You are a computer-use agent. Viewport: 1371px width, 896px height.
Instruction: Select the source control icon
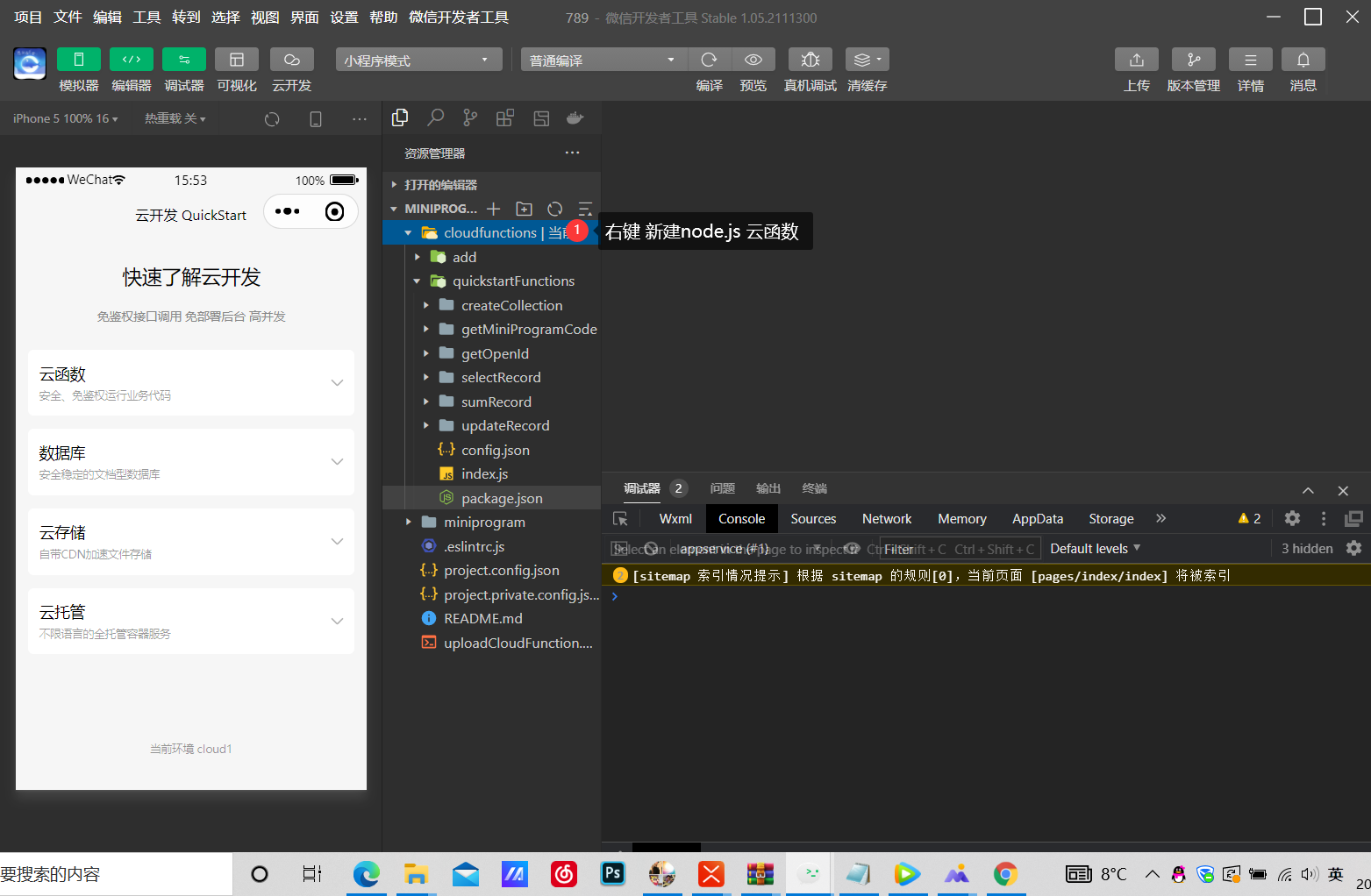pyautogui.click(x=470, y=117)
